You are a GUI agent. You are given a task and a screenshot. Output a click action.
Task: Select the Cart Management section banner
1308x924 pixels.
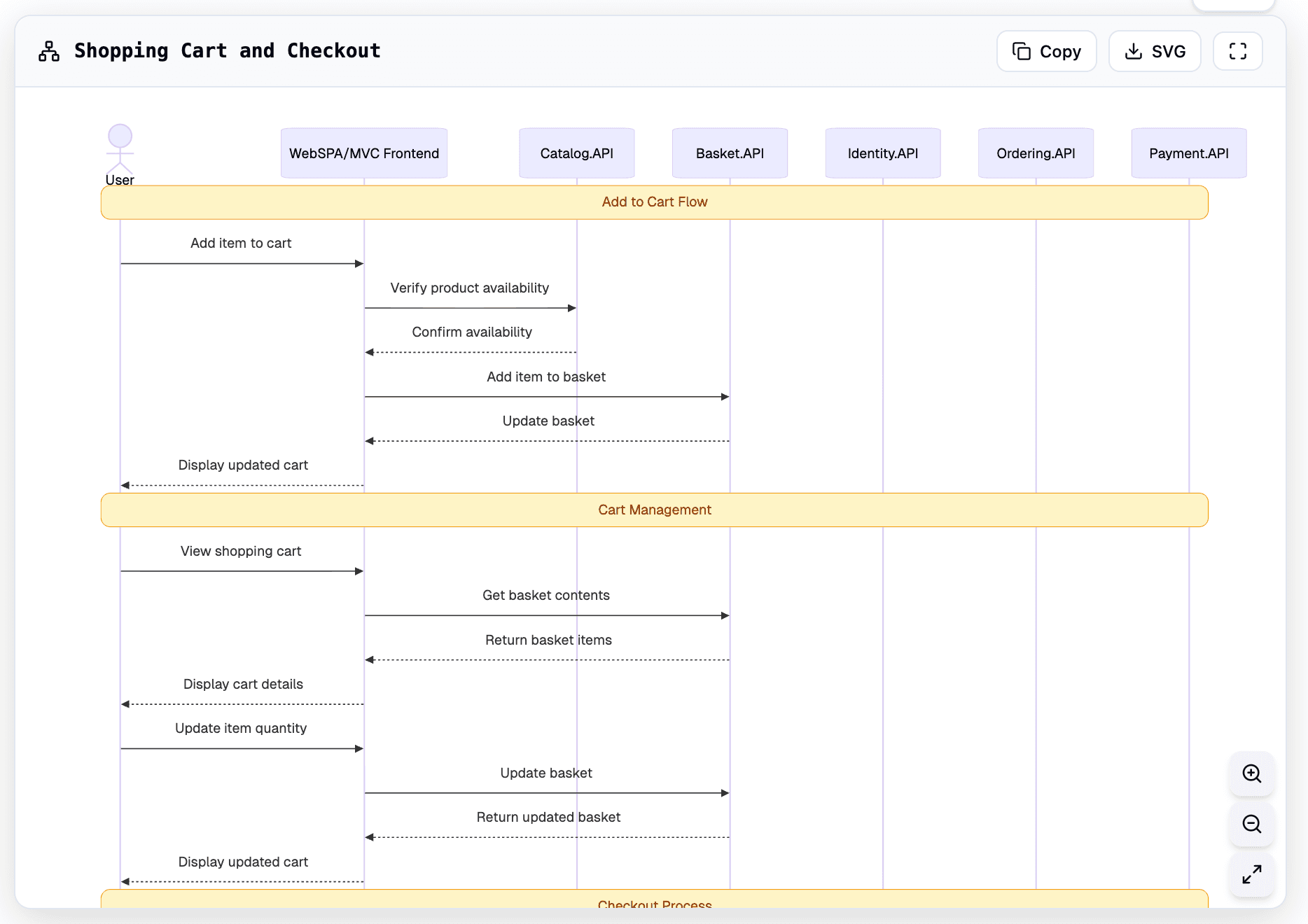tap(655, 510)
